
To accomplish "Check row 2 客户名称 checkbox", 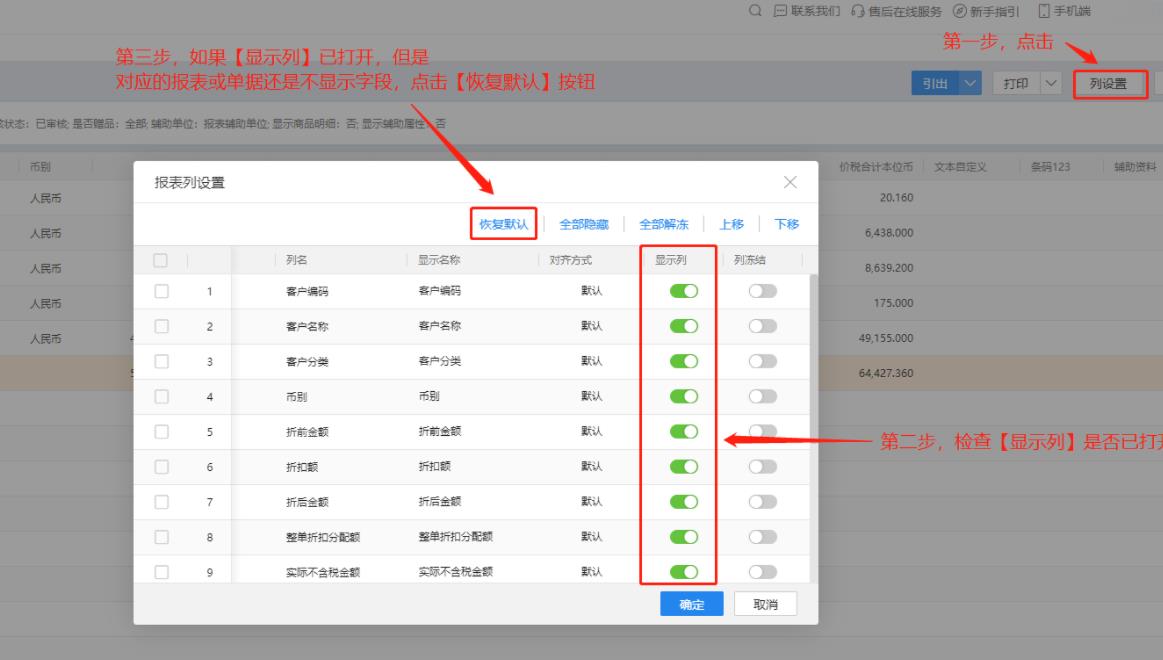I will 161,326.
